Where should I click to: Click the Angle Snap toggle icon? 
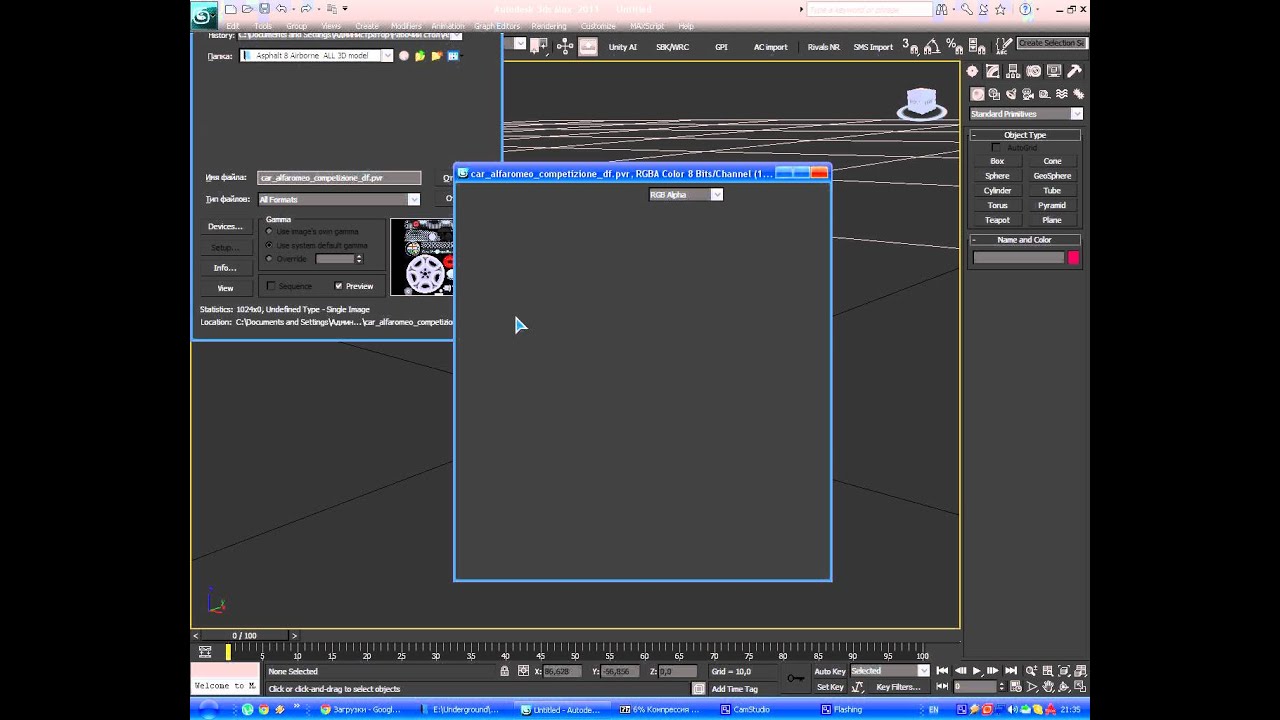click(x=930, y=46)
